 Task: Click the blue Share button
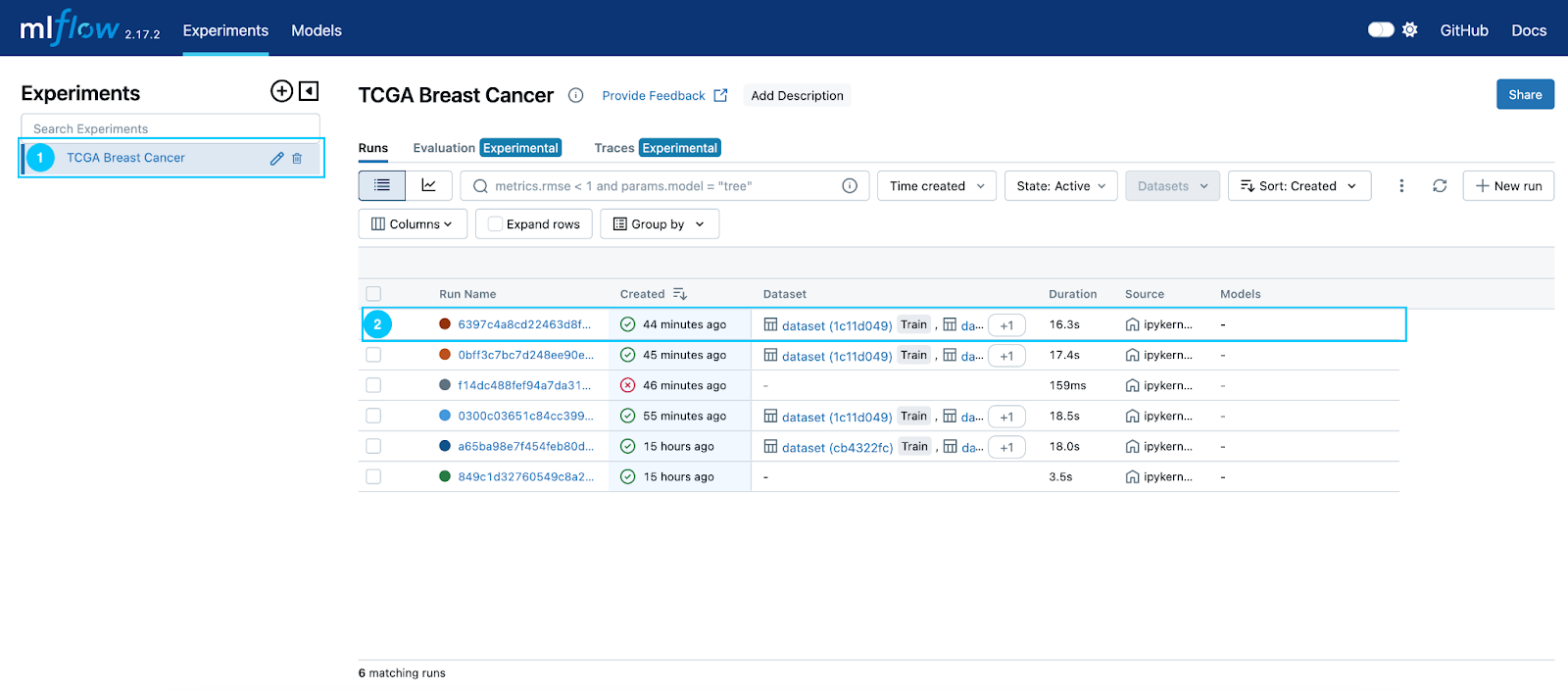(x=1524, y=95)
